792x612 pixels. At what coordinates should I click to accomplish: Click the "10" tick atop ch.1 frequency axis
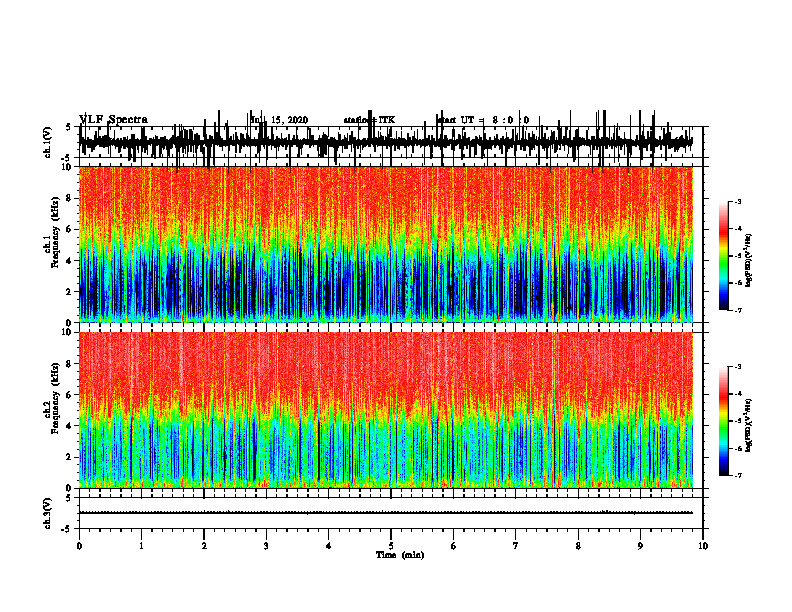click(x=68, y=167)
